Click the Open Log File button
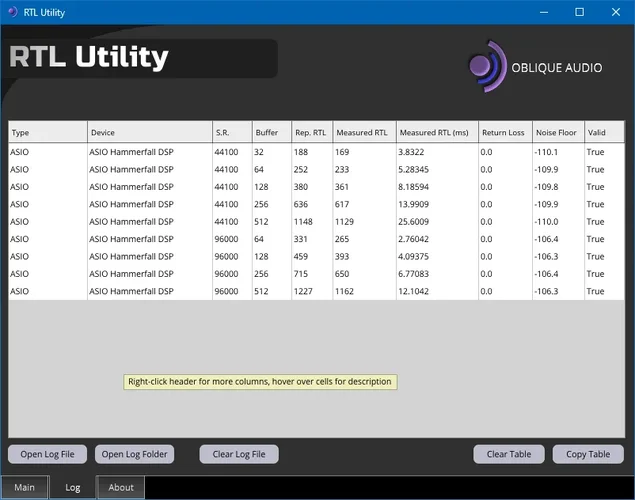The height and width of the screenshot is (500, 635). (47, 454)
